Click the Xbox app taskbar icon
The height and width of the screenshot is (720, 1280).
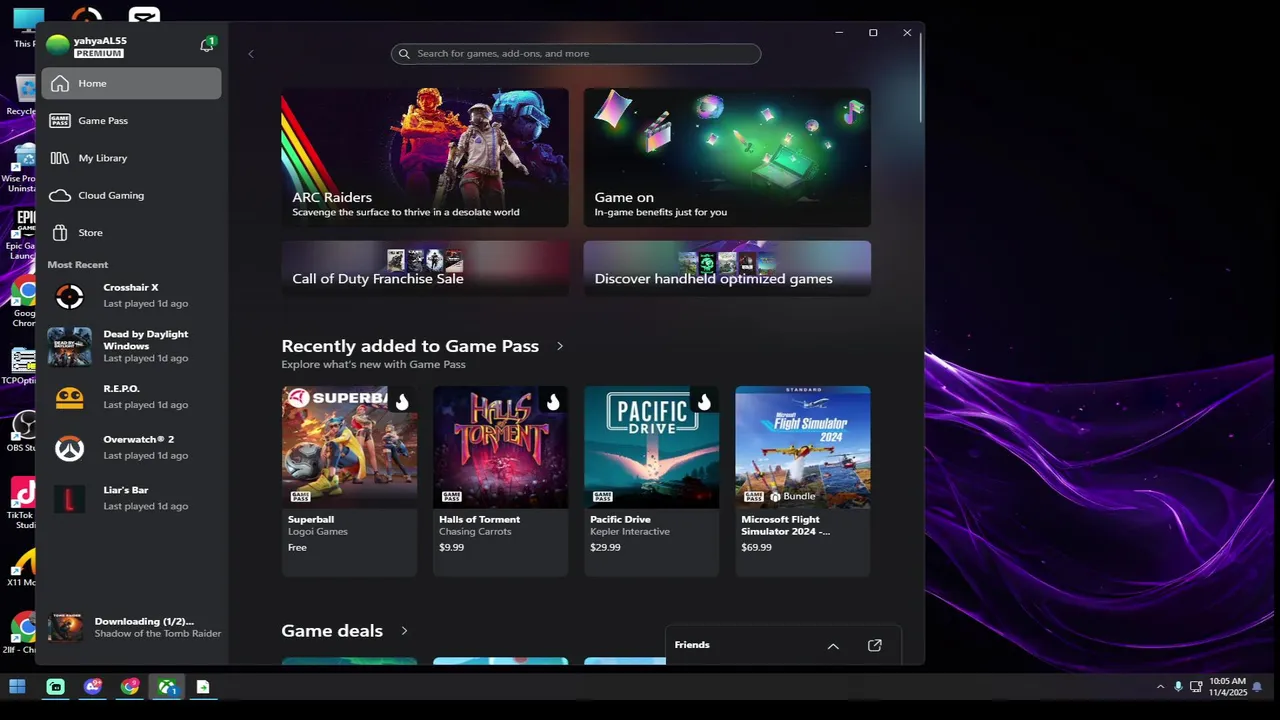coord(167,687)
